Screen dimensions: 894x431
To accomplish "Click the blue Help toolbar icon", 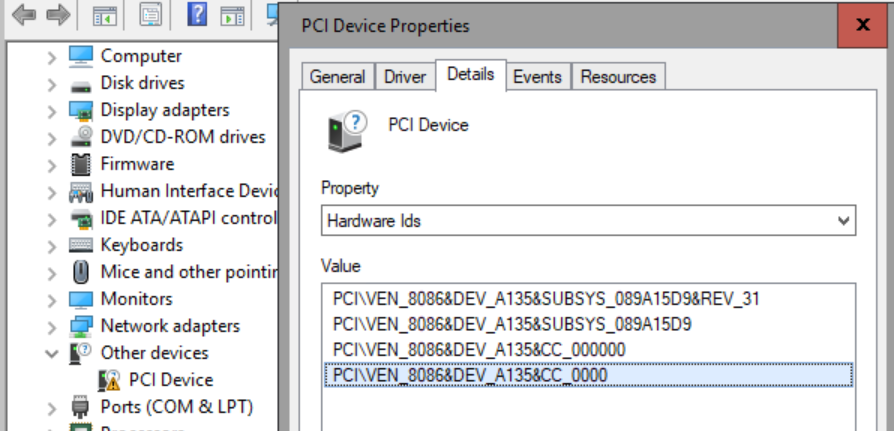I will coord(197,15).
